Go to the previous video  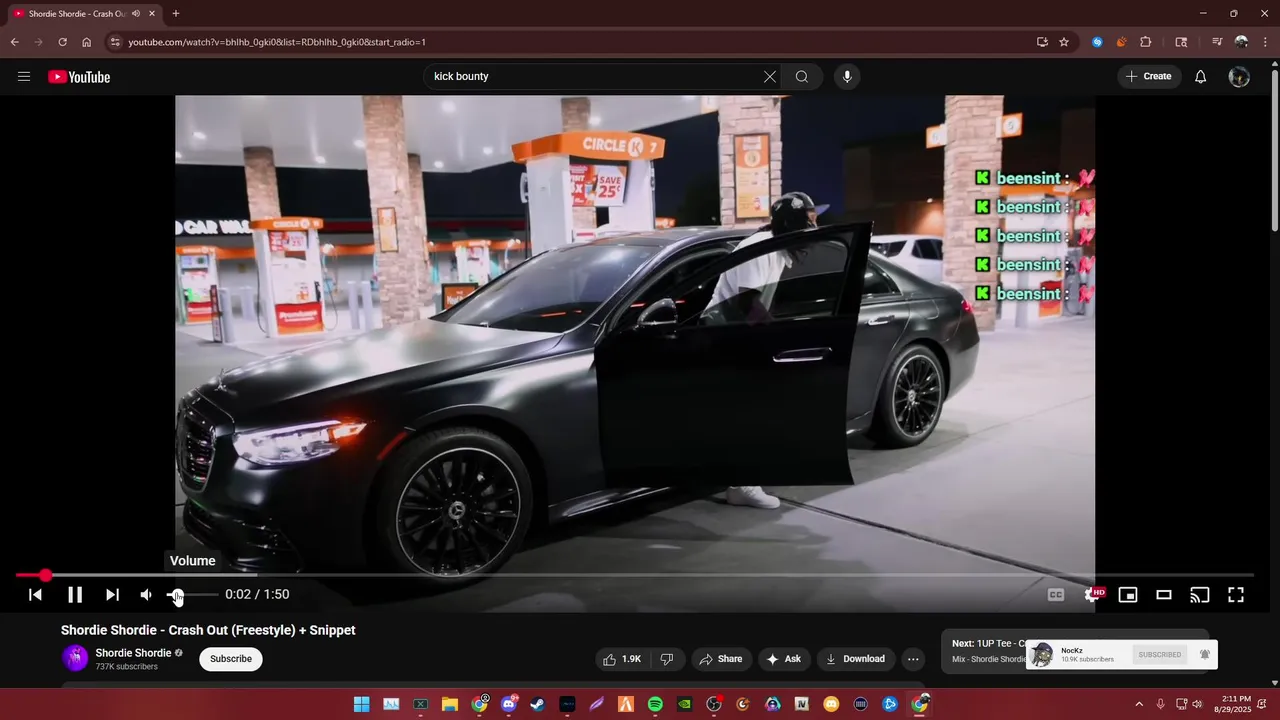[35, 595]
